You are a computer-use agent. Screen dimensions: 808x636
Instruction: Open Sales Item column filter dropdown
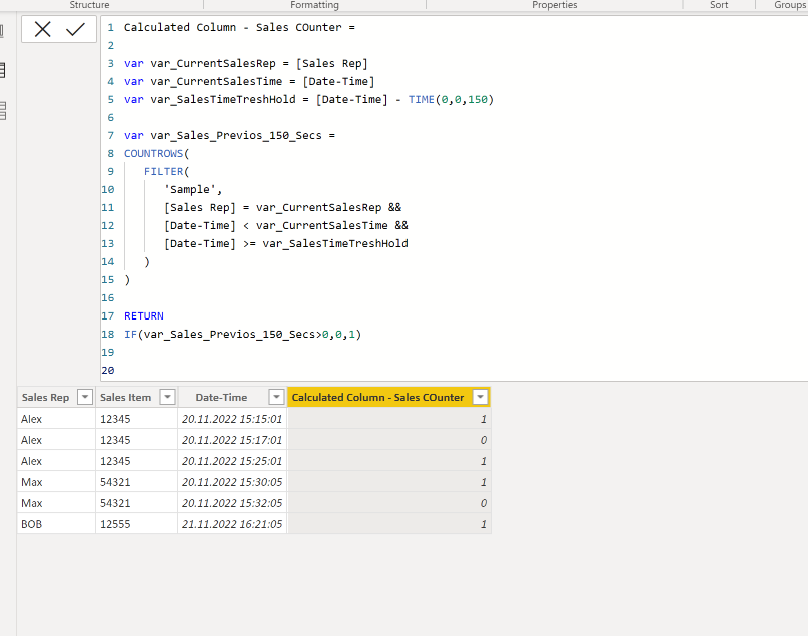tap(167, 397)
